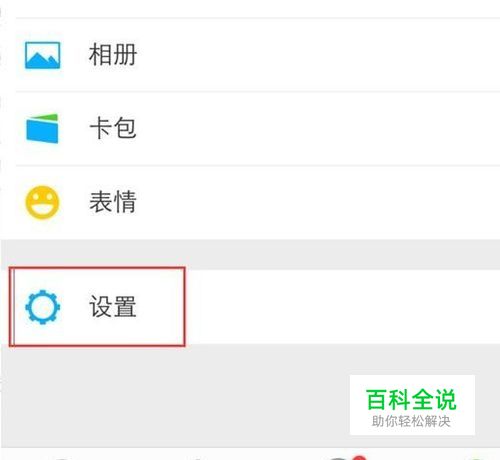500x460 pixels.
Task: Select the 表情 label
Action: (113, 202)
